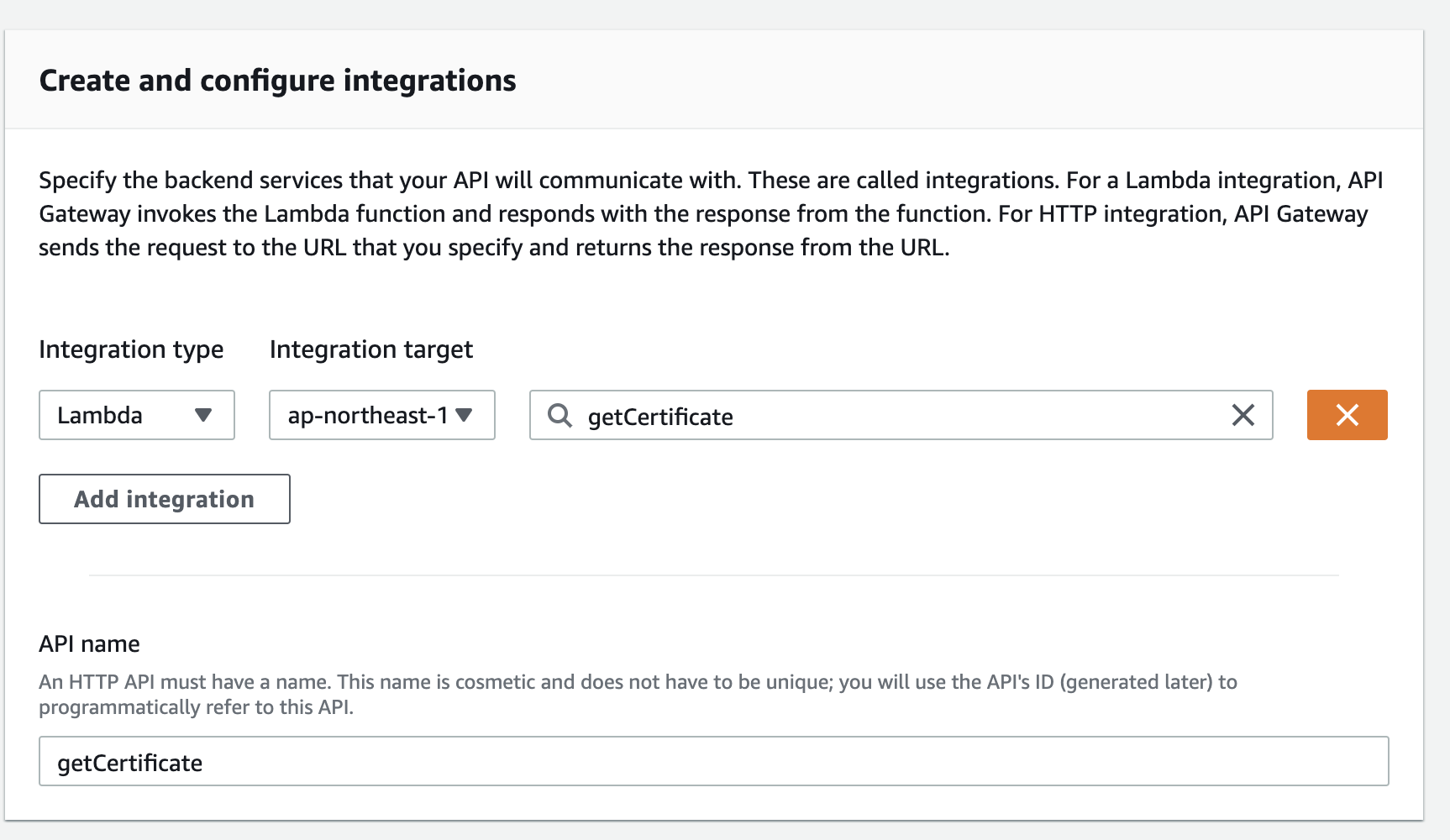Image resolution: width=1450 pixels, height=840 pixels.
Task: Click the Integration type dropdown arrow
Action: click(x=202, y=415)
